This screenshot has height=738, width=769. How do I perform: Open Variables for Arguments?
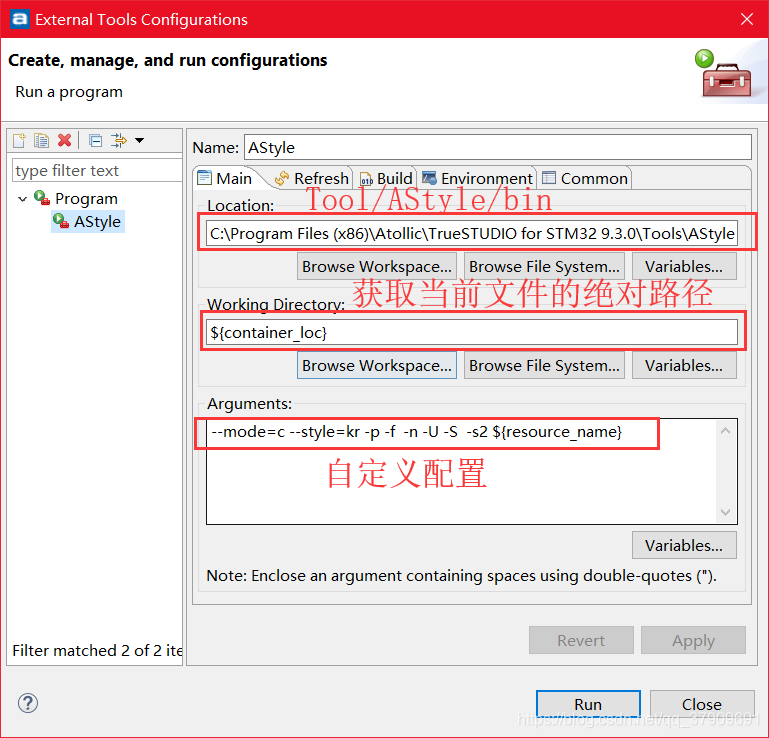coord(684,545)
